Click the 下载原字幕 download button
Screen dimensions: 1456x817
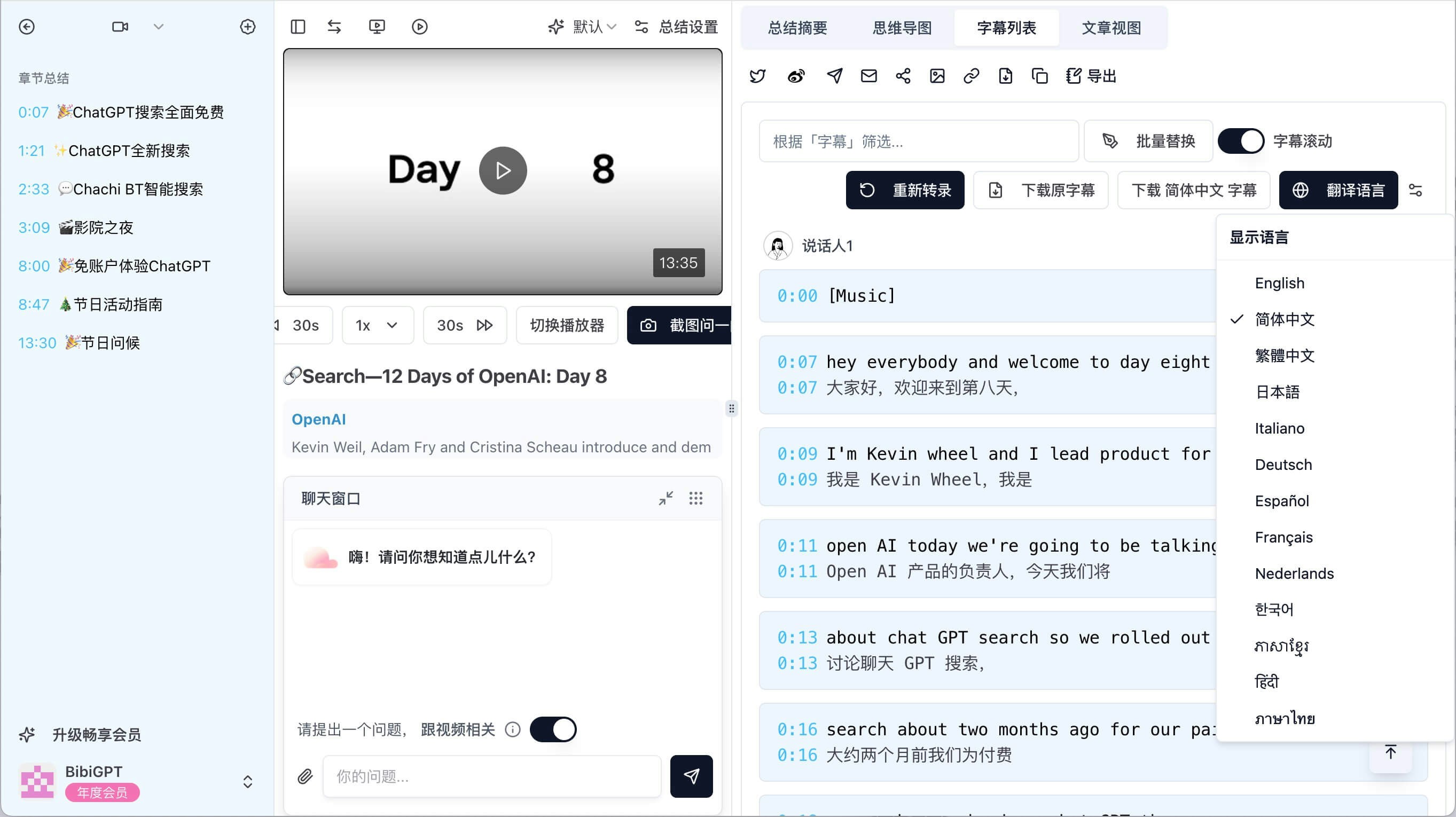click(1041, 191)
